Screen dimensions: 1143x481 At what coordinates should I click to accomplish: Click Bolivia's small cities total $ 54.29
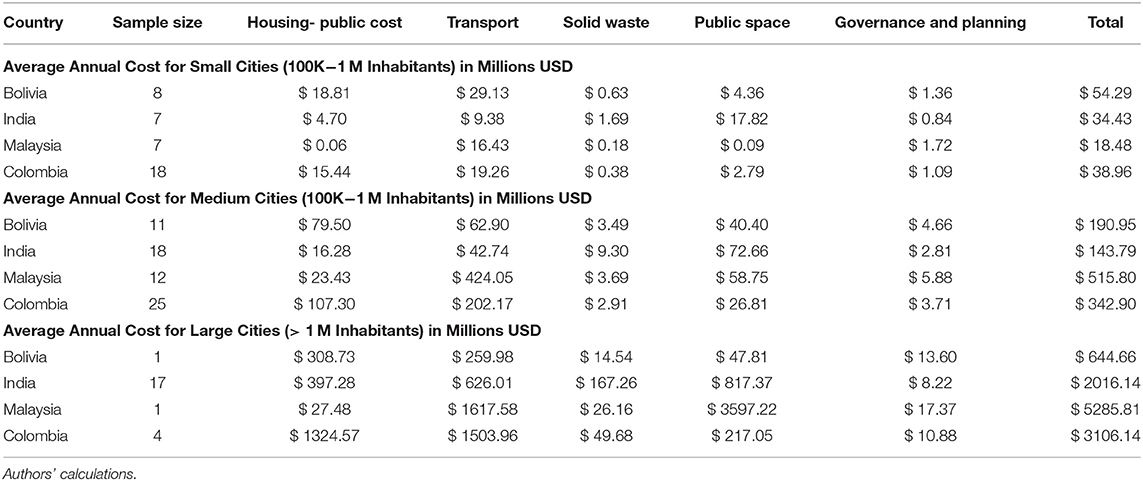pos(1105,93)
